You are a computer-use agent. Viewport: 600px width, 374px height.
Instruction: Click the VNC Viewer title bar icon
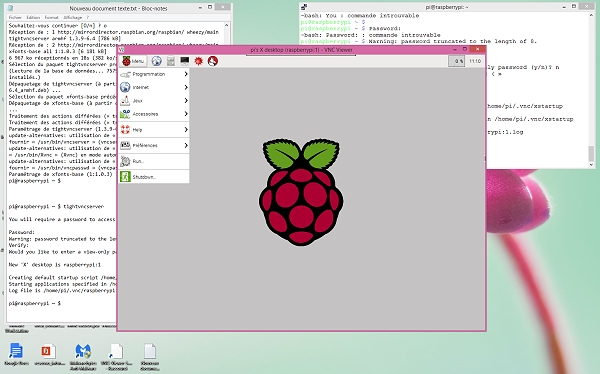click(x=122, y=49)
